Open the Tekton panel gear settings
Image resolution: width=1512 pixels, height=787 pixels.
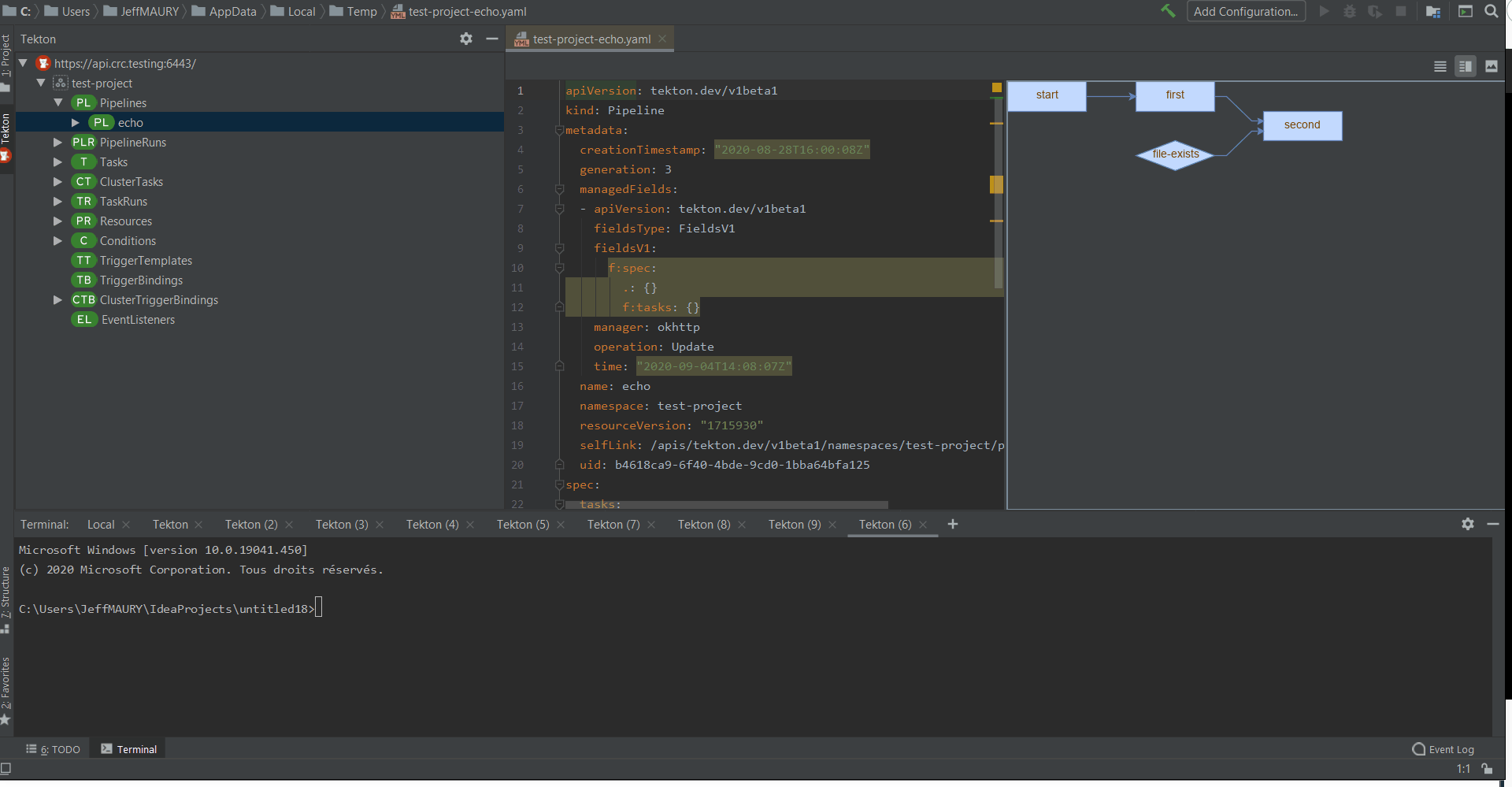tap(466, 39)
